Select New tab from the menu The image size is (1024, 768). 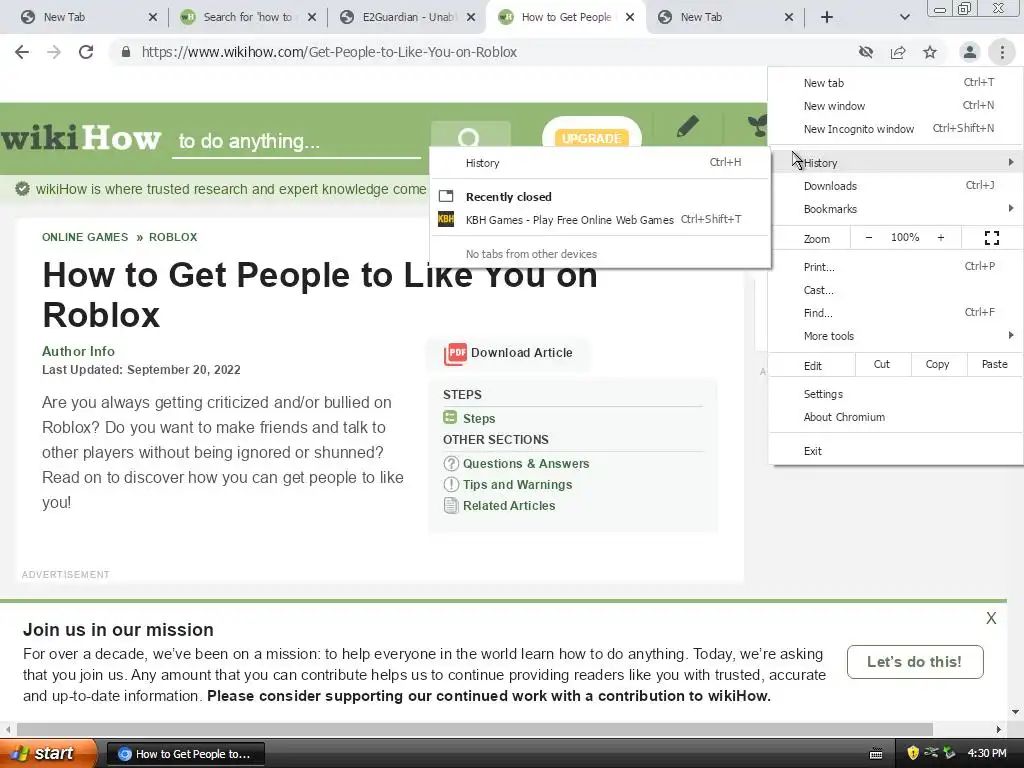point(895,83)
